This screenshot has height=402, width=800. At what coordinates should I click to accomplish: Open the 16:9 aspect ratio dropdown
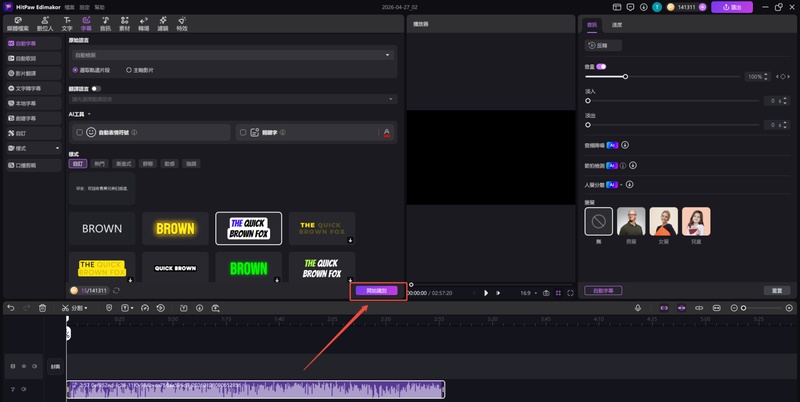[528, 293]
